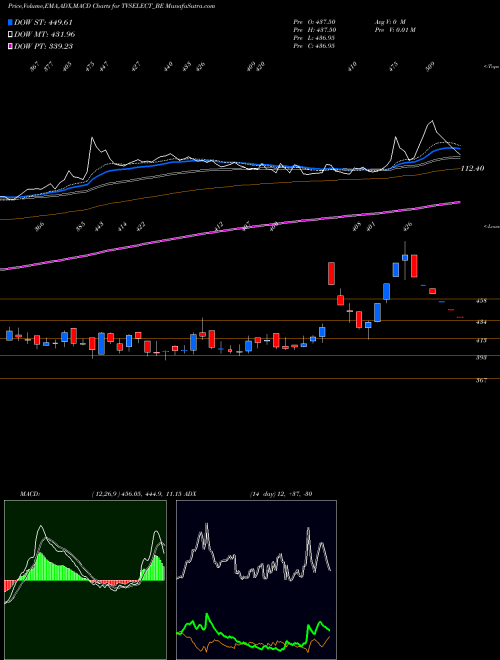Click the 112.40 EMA value label
Viewport: 500px width, 660px height.
(x=473, y=168)
